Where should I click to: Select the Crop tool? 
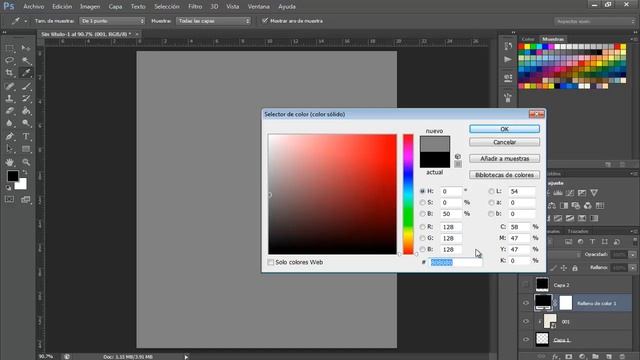9,73
